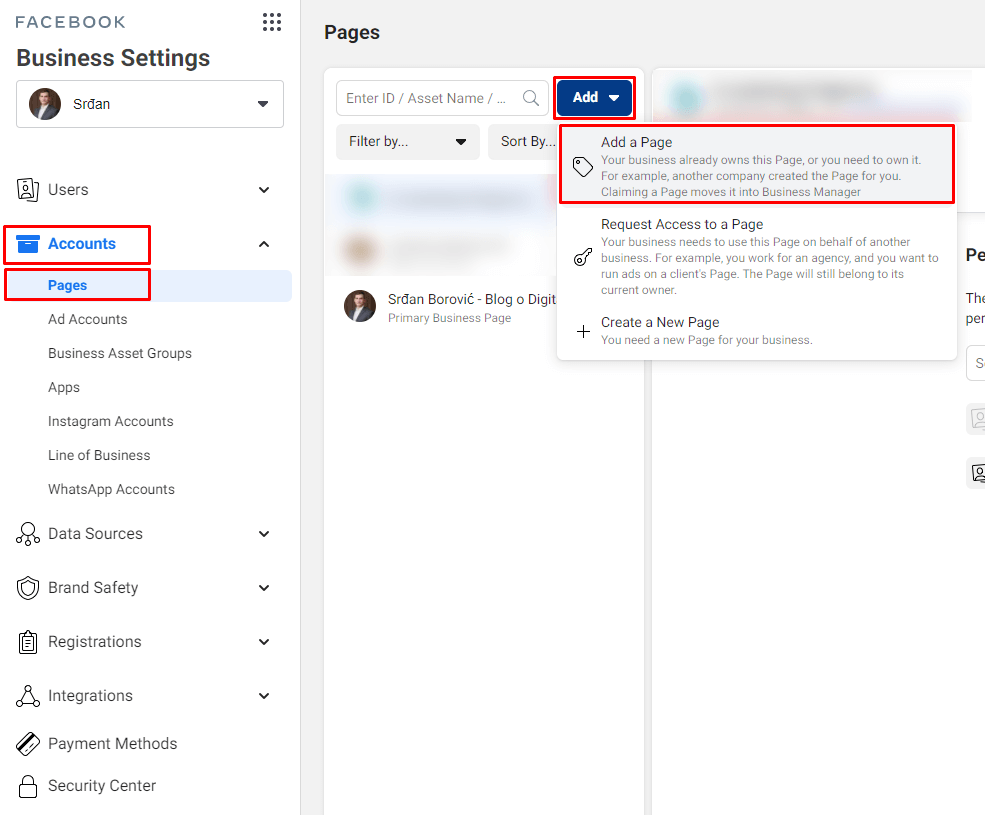Click the key icon for Request Access

coord(582,257)
